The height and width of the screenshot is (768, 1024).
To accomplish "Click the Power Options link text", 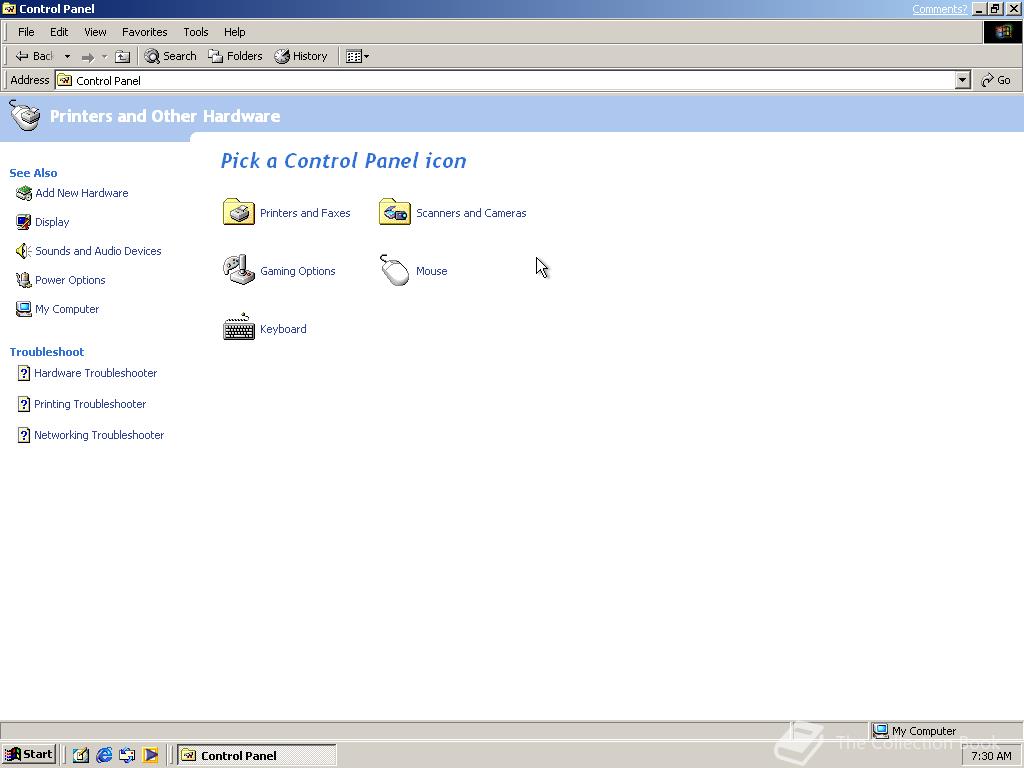I will coord(70,280).
